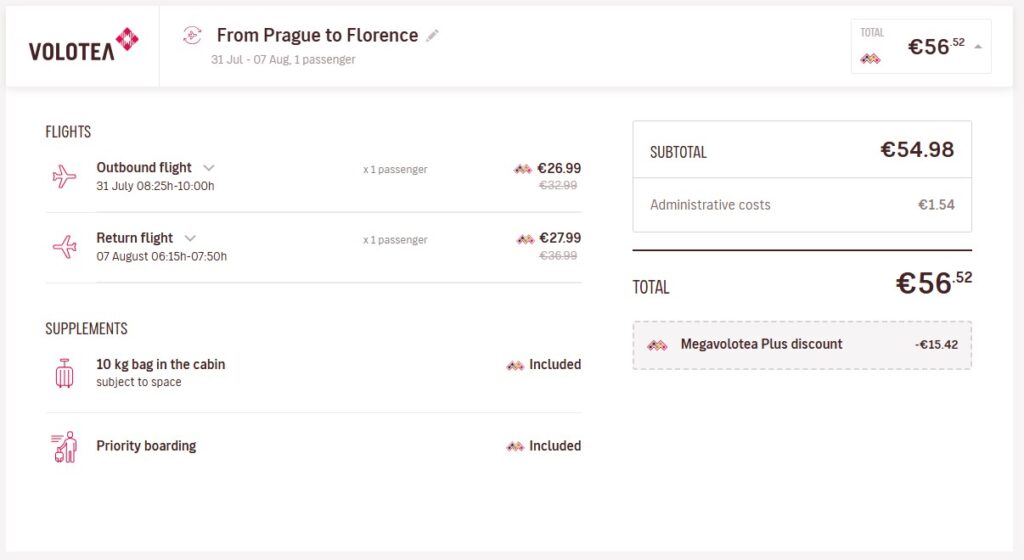Click the return flight plane icon
Viewport: 1024px width, 560px height.
(64, 247)
